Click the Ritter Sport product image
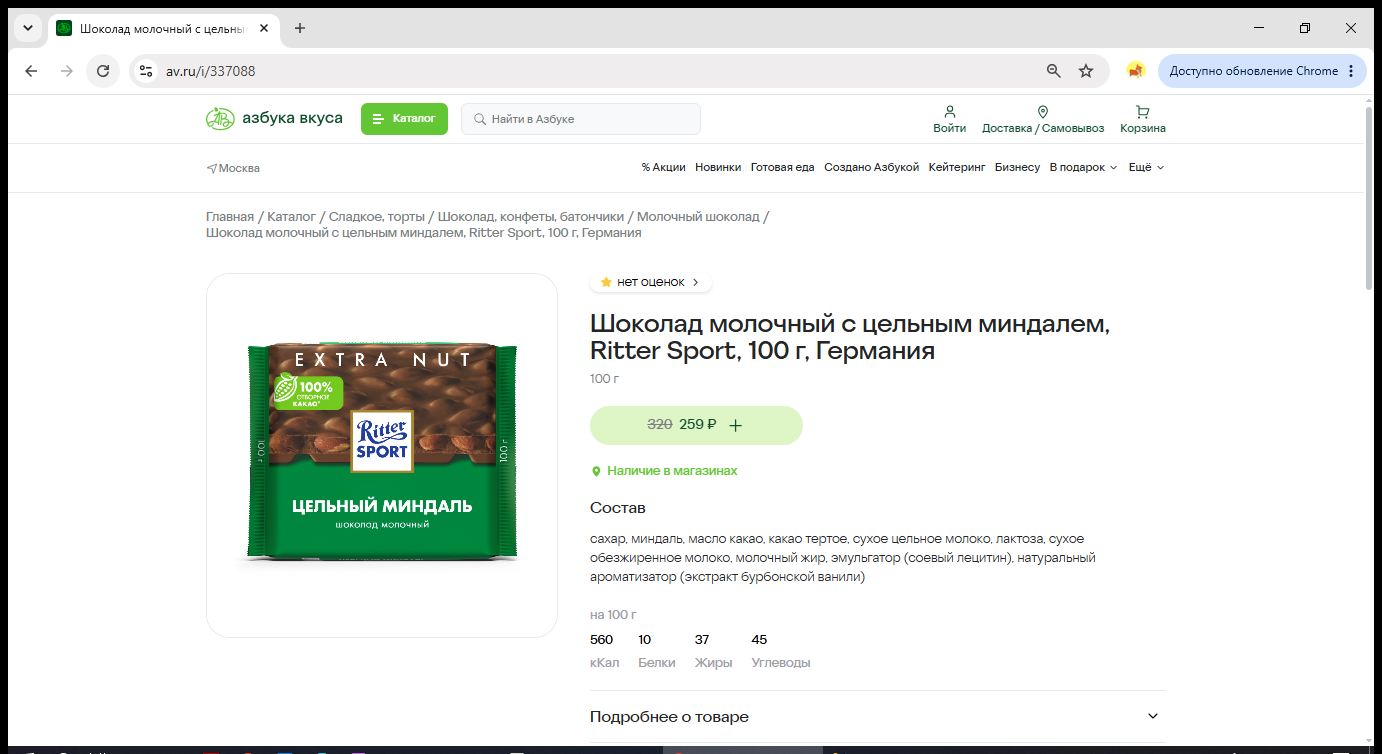Image resolution: width=1382 pixels, height=754 pixels. 382,455
